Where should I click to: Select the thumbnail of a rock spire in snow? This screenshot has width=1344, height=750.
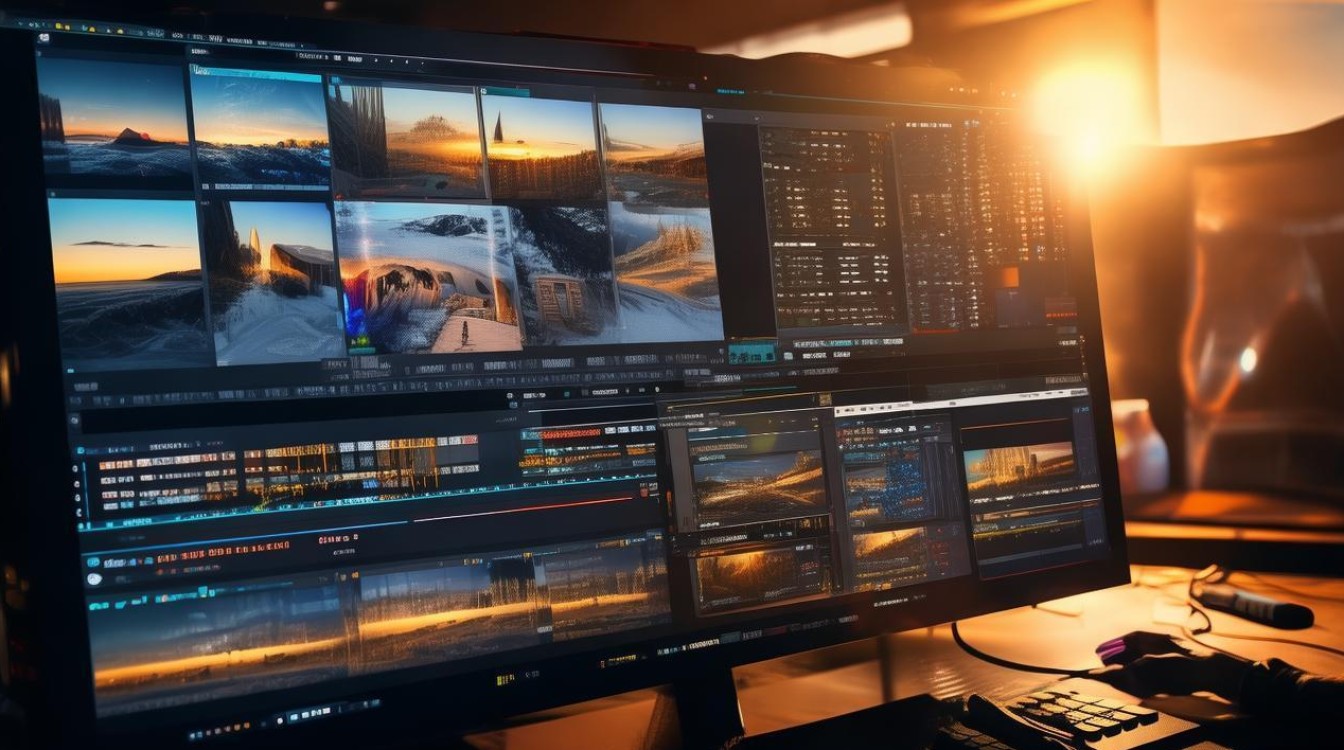click(x=276, y=282)
